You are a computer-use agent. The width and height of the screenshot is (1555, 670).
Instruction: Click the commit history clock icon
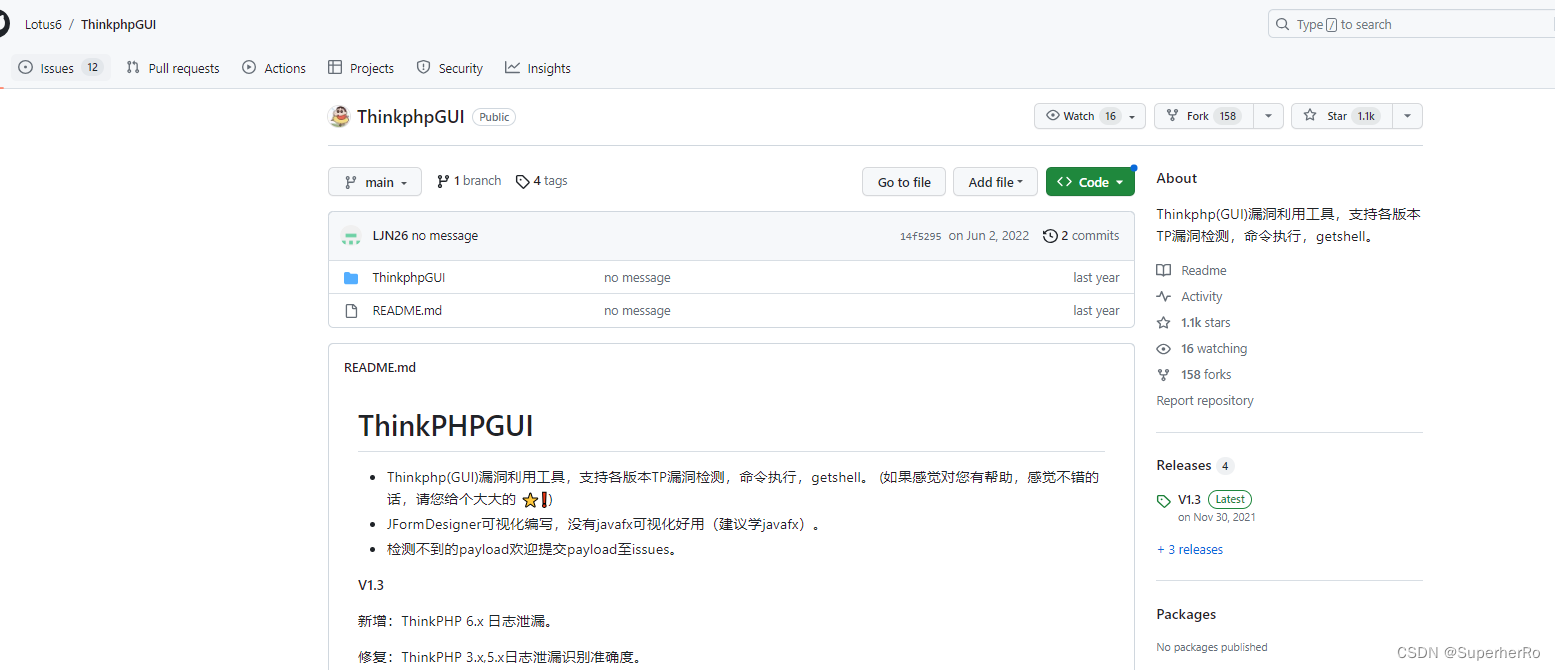(x=1050, y=235)
